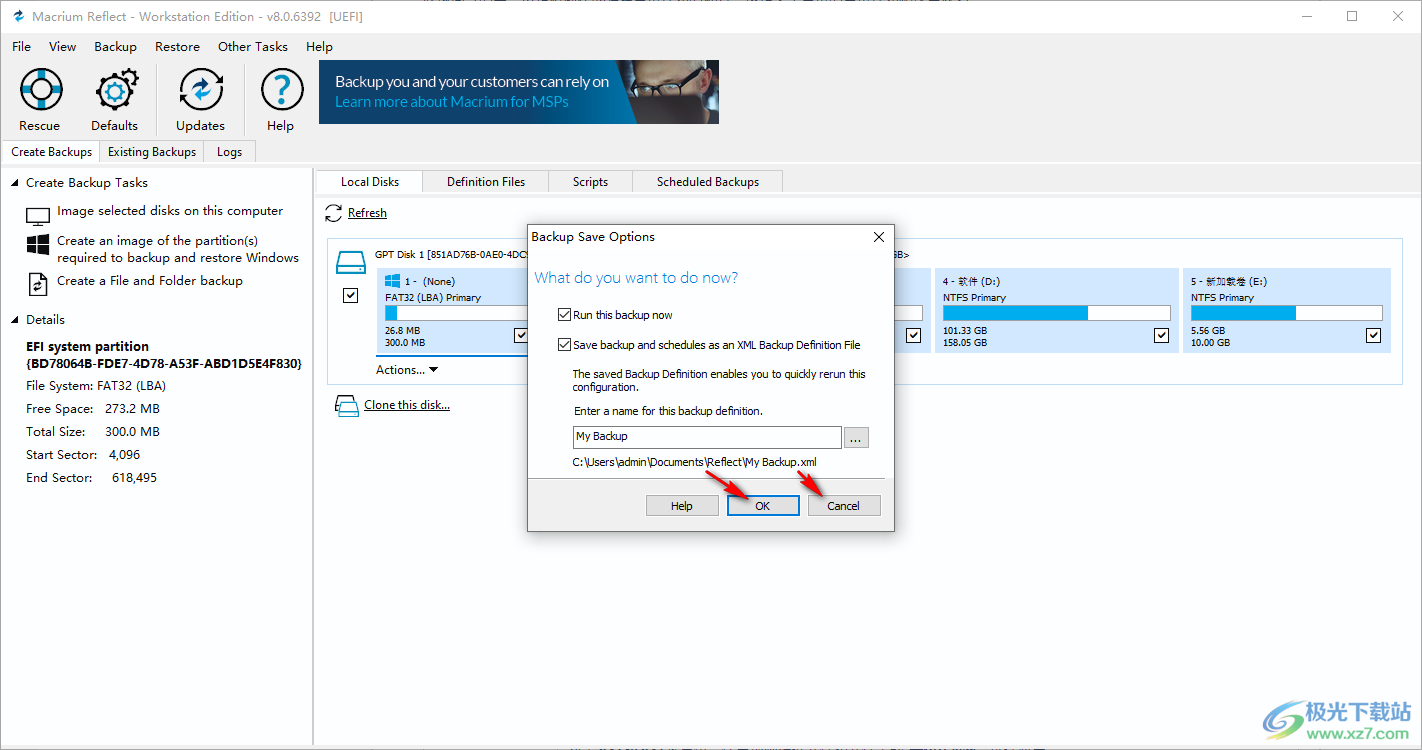Click the Total Size 300.0 MB value
This screenshot has width=1422, height=750.
point(132,432)
